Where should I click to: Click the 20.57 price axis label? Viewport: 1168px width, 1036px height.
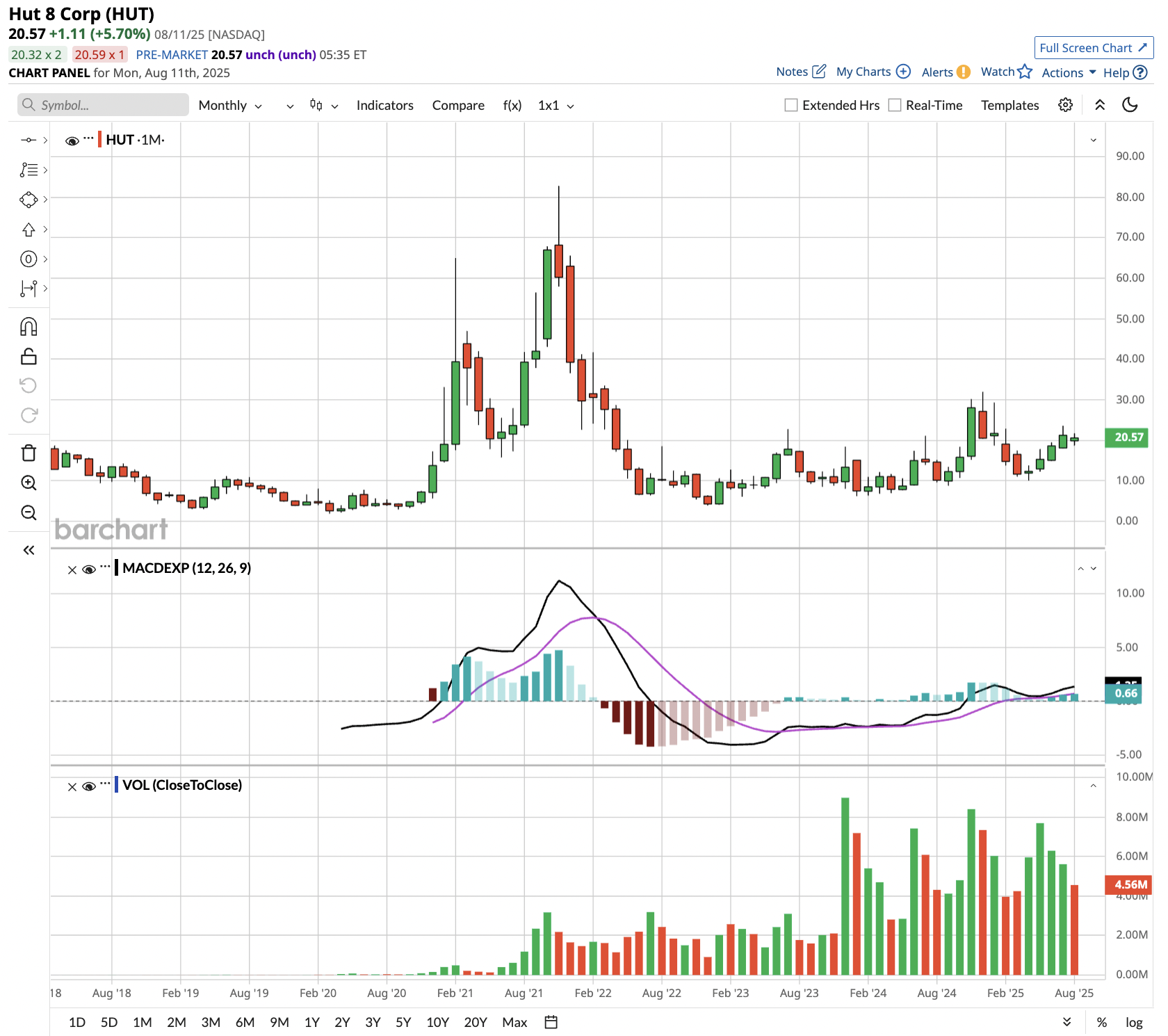(x=1126, y=437)
